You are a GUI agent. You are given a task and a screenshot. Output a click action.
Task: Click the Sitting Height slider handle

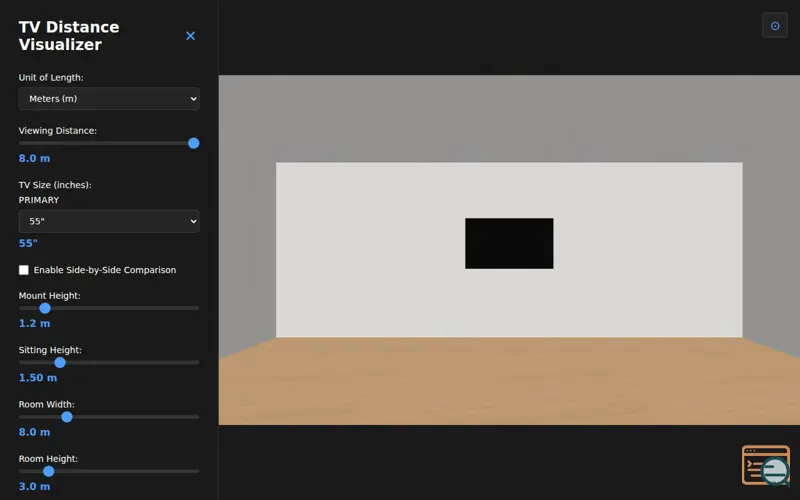click(60, 363)
